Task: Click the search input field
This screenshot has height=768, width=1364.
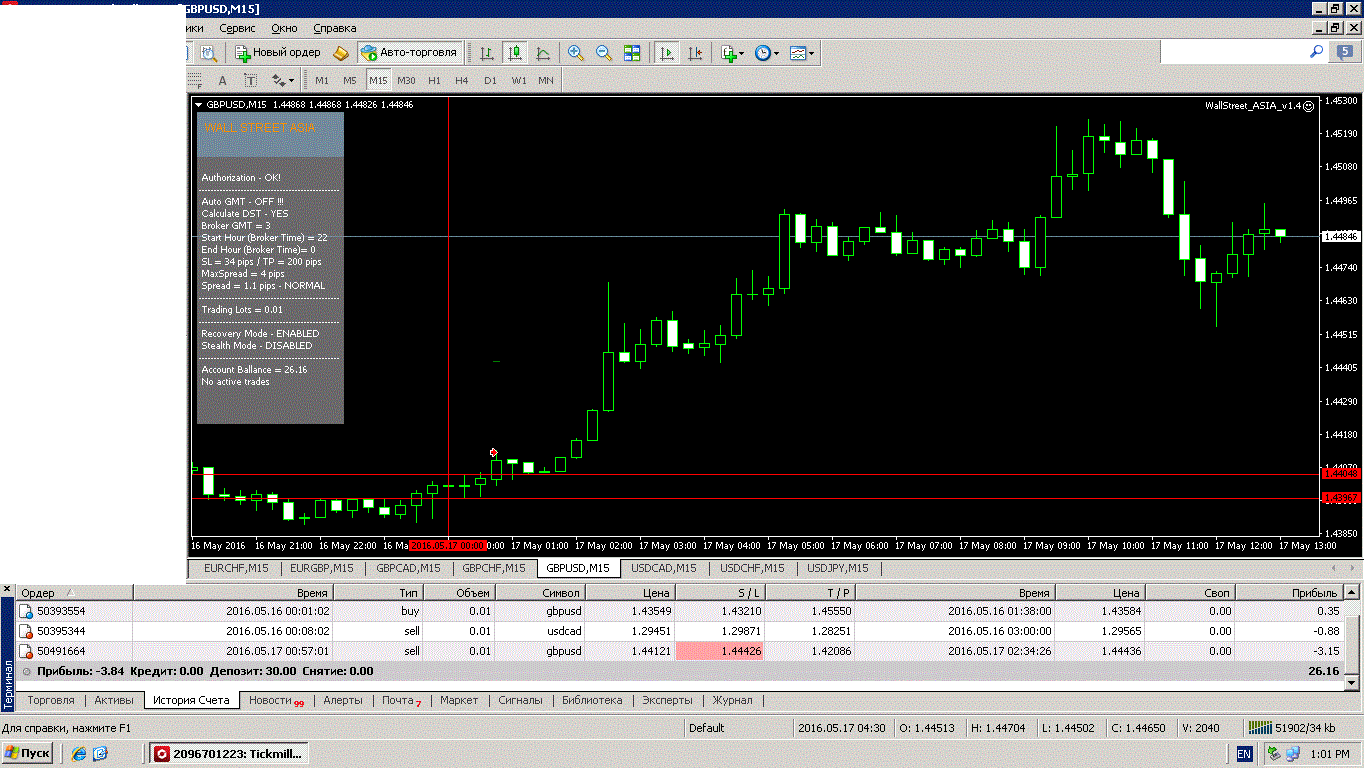Action: click(1234, 51)
